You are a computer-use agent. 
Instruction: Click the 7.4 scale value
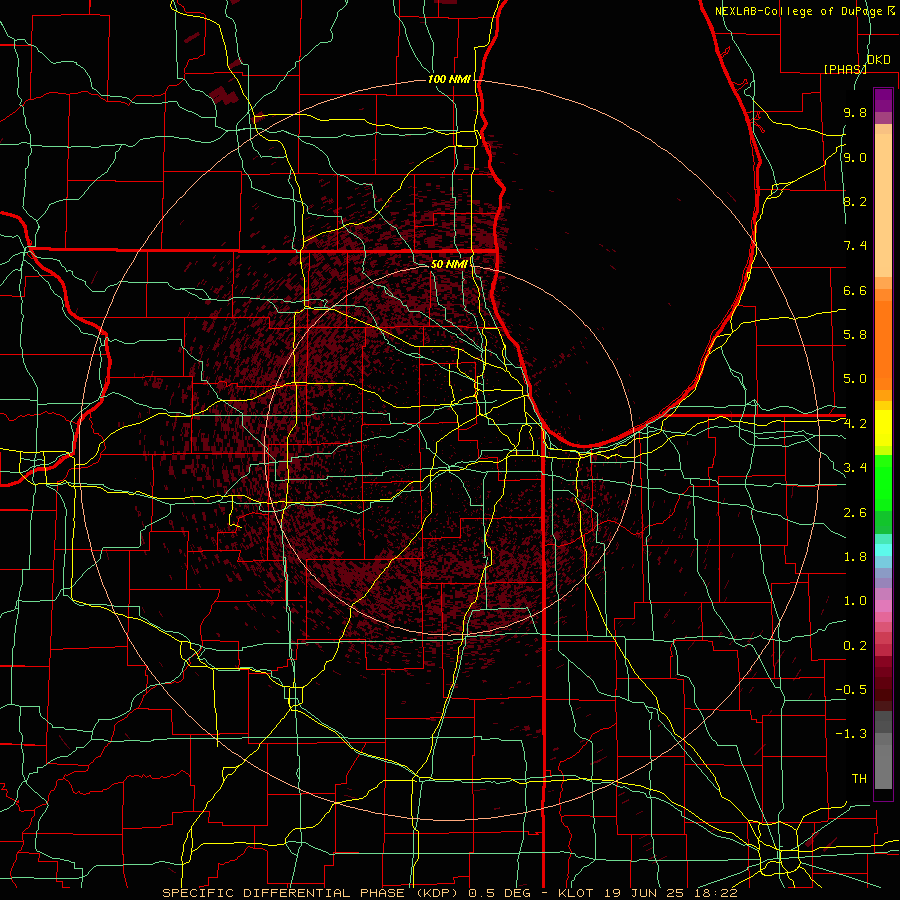(855, 246)
